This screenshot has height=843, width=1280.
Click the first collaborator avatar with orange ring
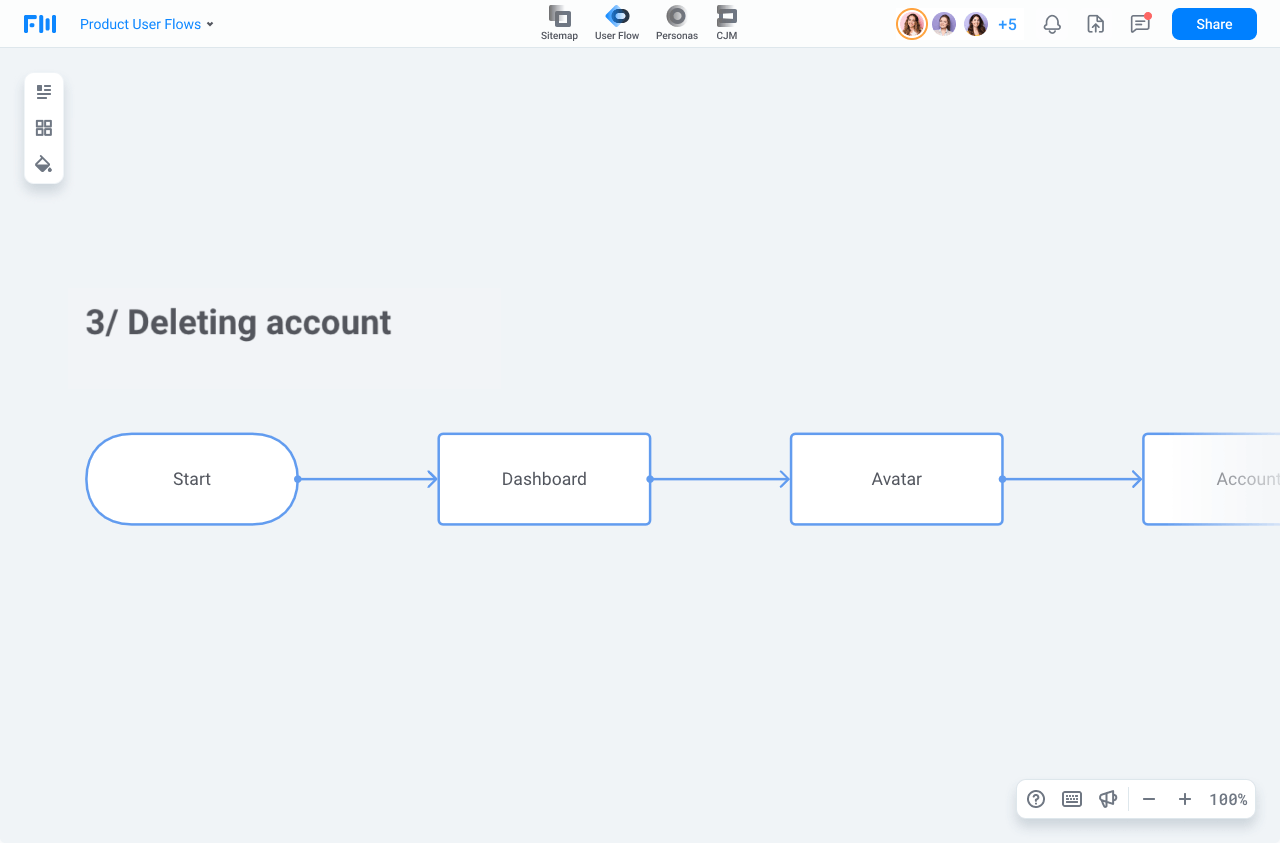[x=912, y=24]
